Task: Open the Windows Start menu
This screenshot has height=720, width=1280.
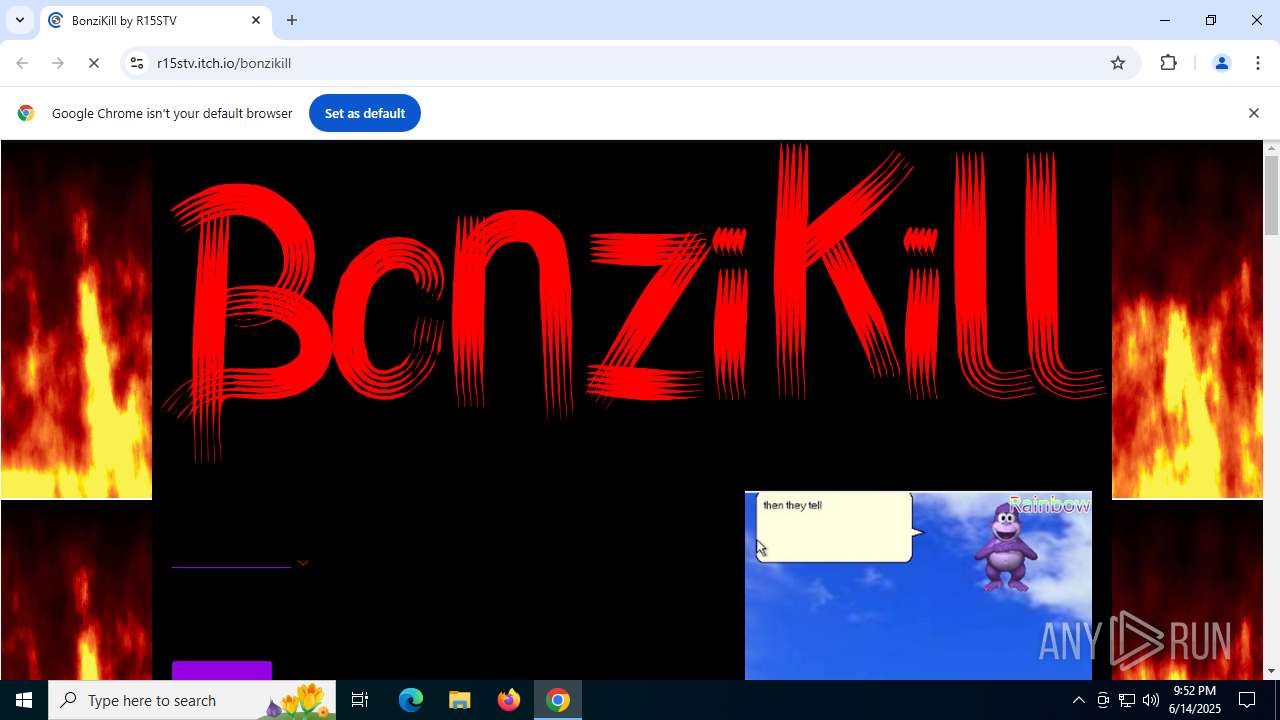Action: pos(24,700)
